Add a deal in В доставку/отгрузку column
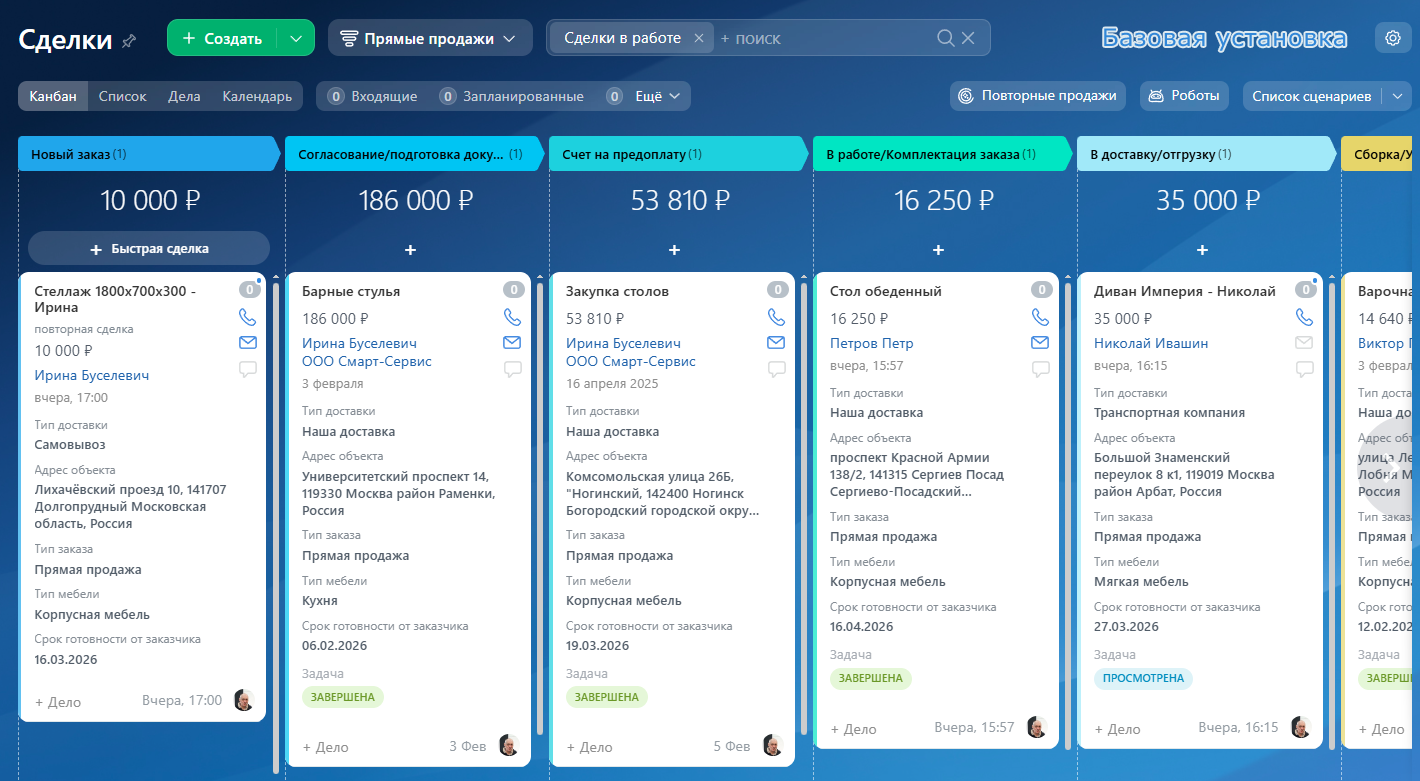Viewport: 1420px width, 781px height. 1202,249
